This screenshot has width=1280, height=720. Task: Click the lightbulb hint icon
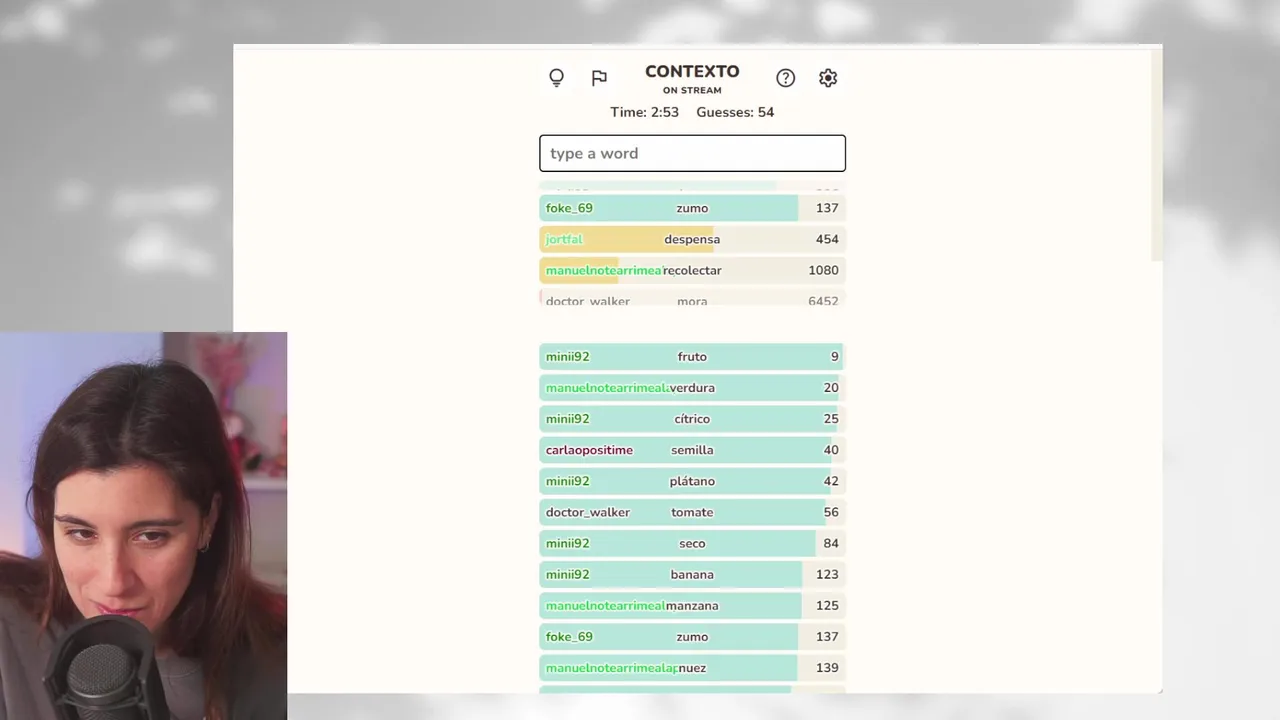coord(557,78)
